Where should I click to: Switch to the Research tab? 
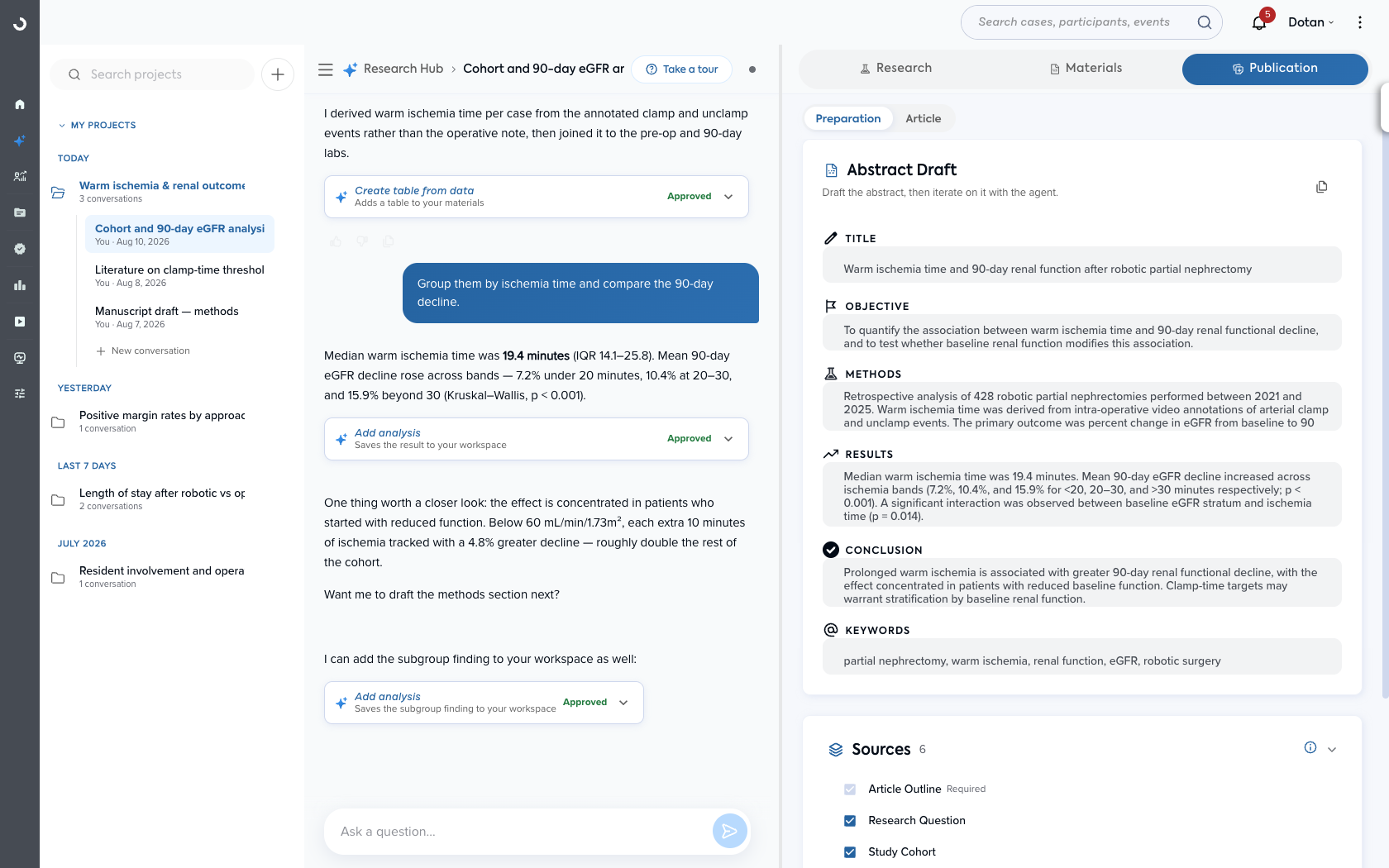tap(895, 69)
